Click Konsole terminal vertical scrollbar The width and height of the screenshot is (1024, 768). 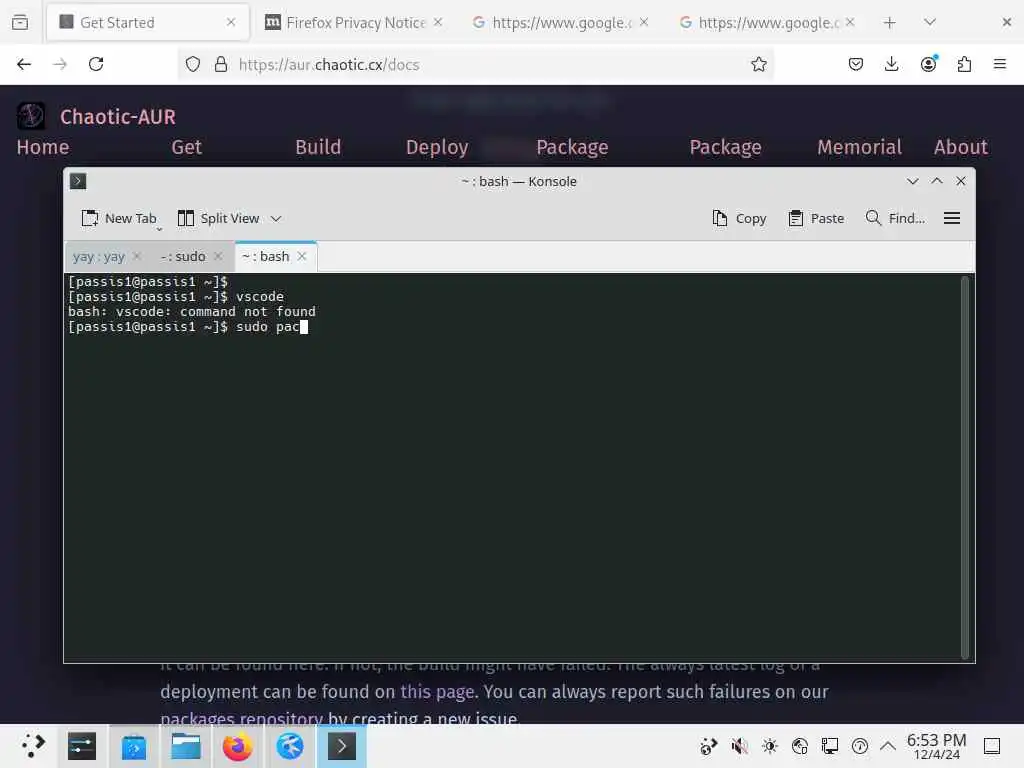[965, 468]
